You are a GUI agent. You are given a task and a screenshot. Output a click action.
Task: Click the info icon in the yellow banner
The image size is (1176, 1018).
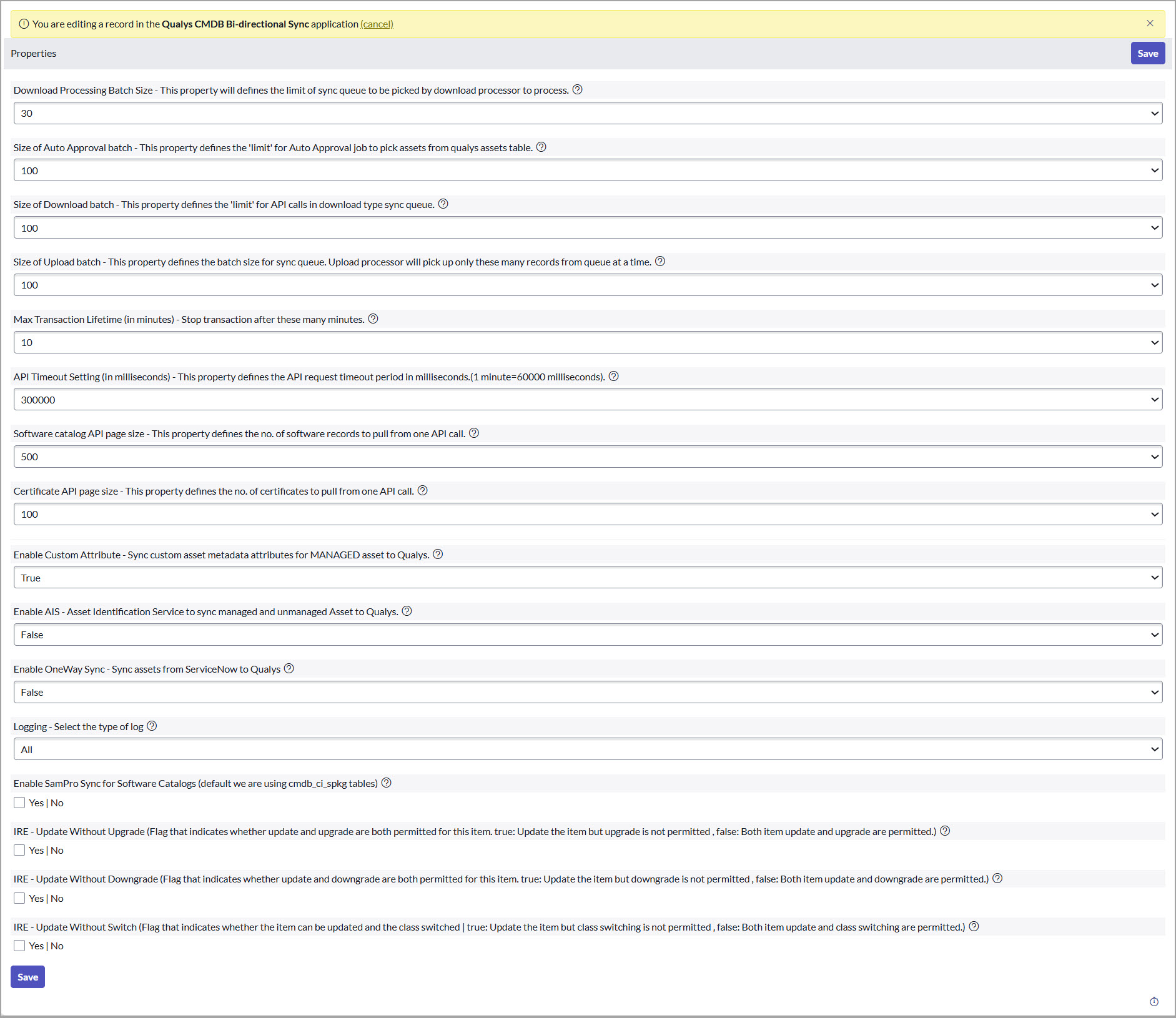tap(24, 24)
